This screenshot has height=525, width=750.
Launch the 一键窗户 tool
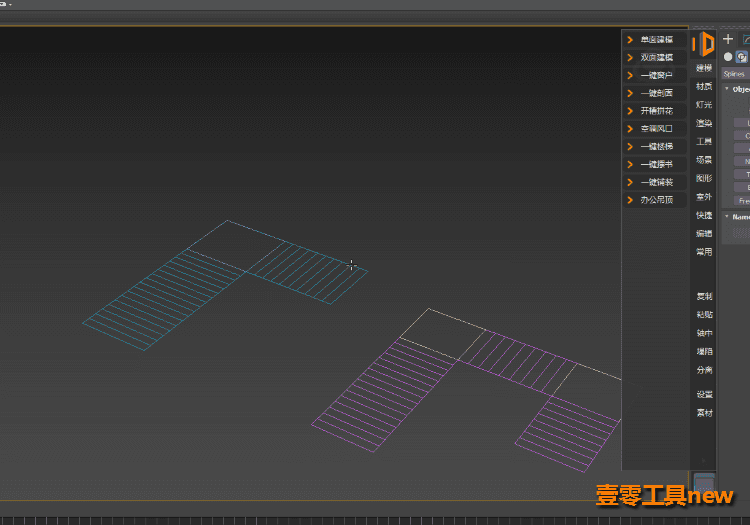pos(655,75)
